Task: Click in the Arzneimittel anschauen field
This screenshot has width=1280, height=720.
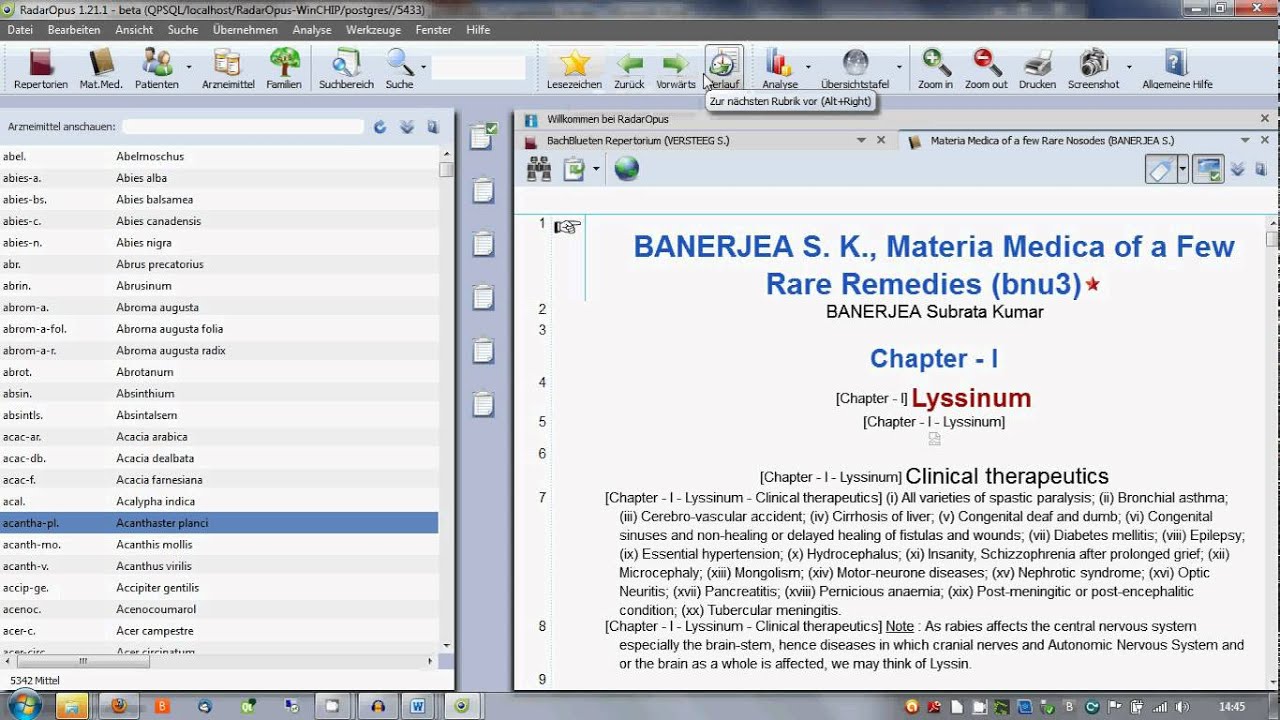Action: tap(243, 127)
